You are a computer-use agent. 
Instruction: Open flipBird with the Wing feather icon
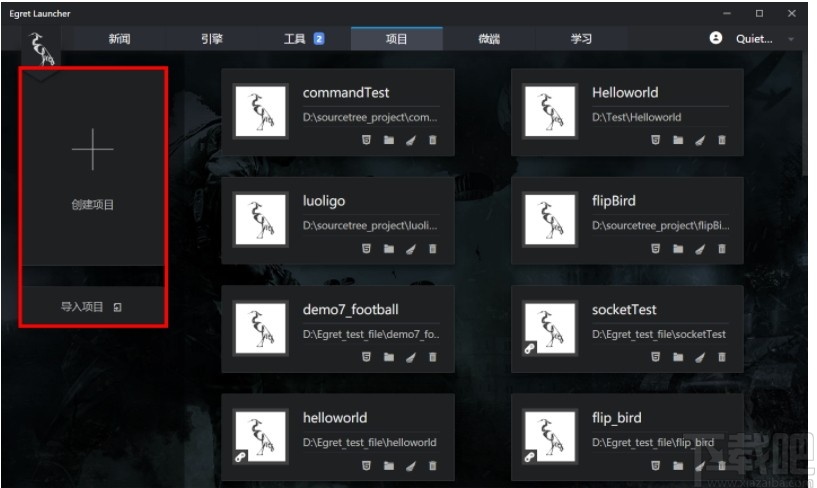[700, 248]
